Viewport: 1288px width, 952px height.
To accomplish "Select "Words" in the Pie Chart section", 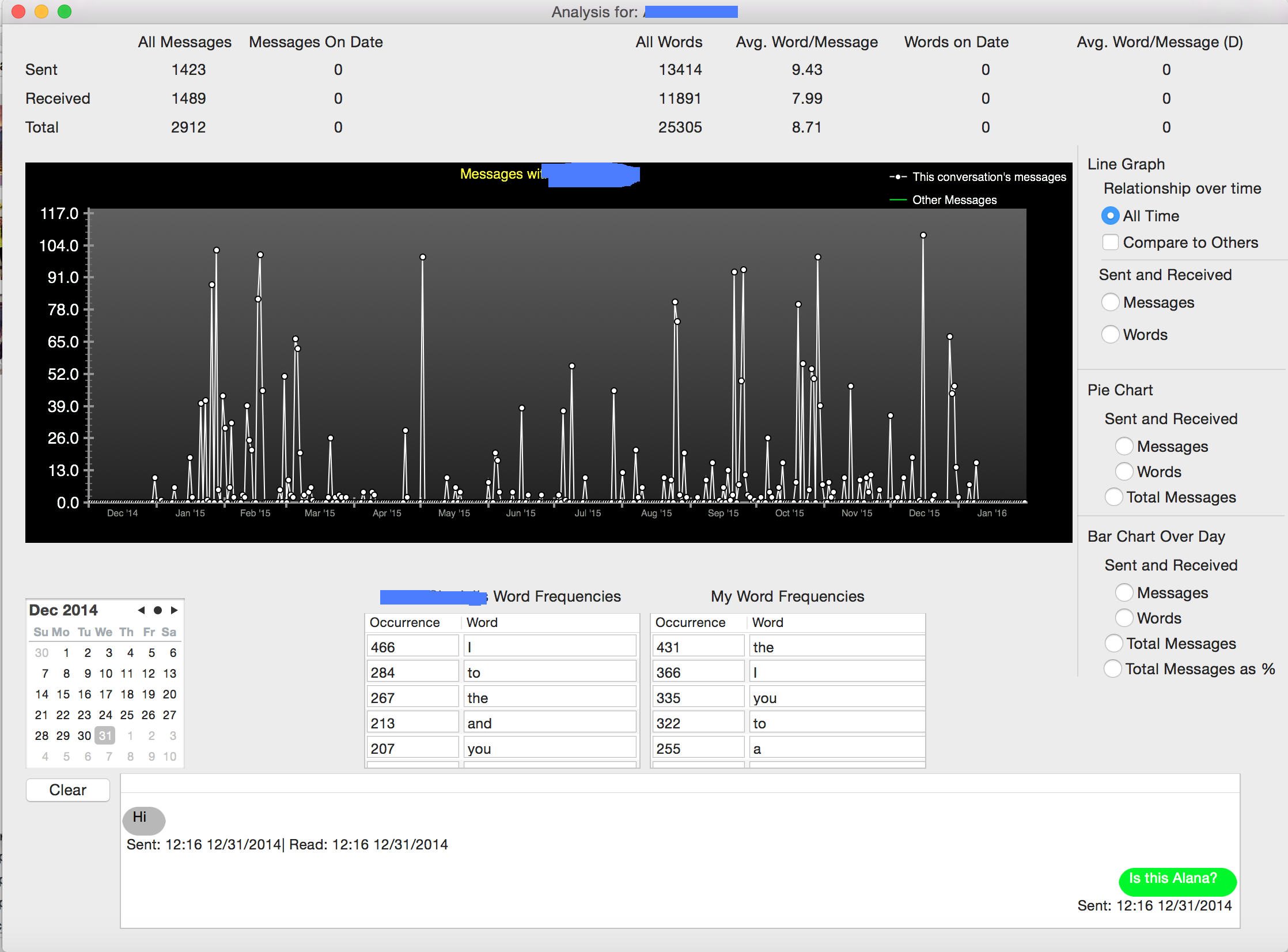I will click(1124, 471).
